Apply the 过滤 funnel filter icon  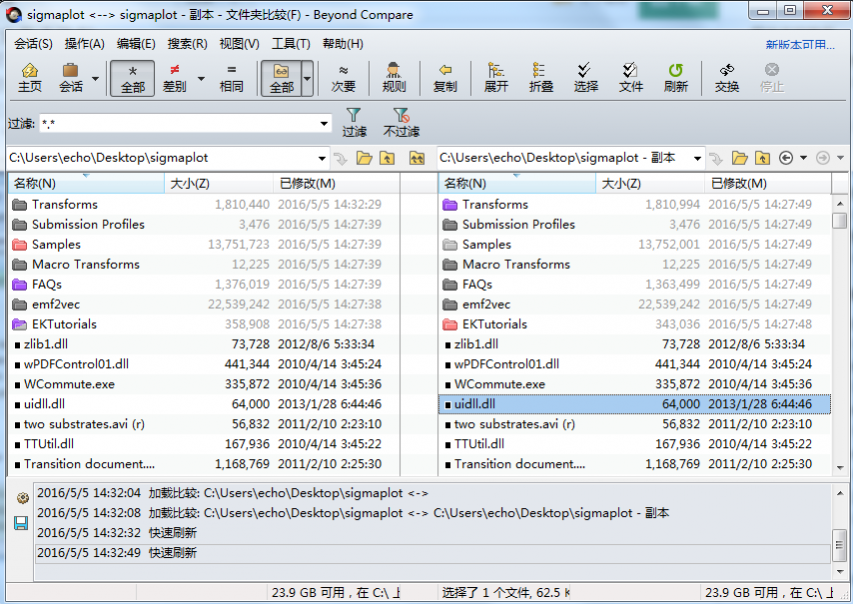pos(354,122)
